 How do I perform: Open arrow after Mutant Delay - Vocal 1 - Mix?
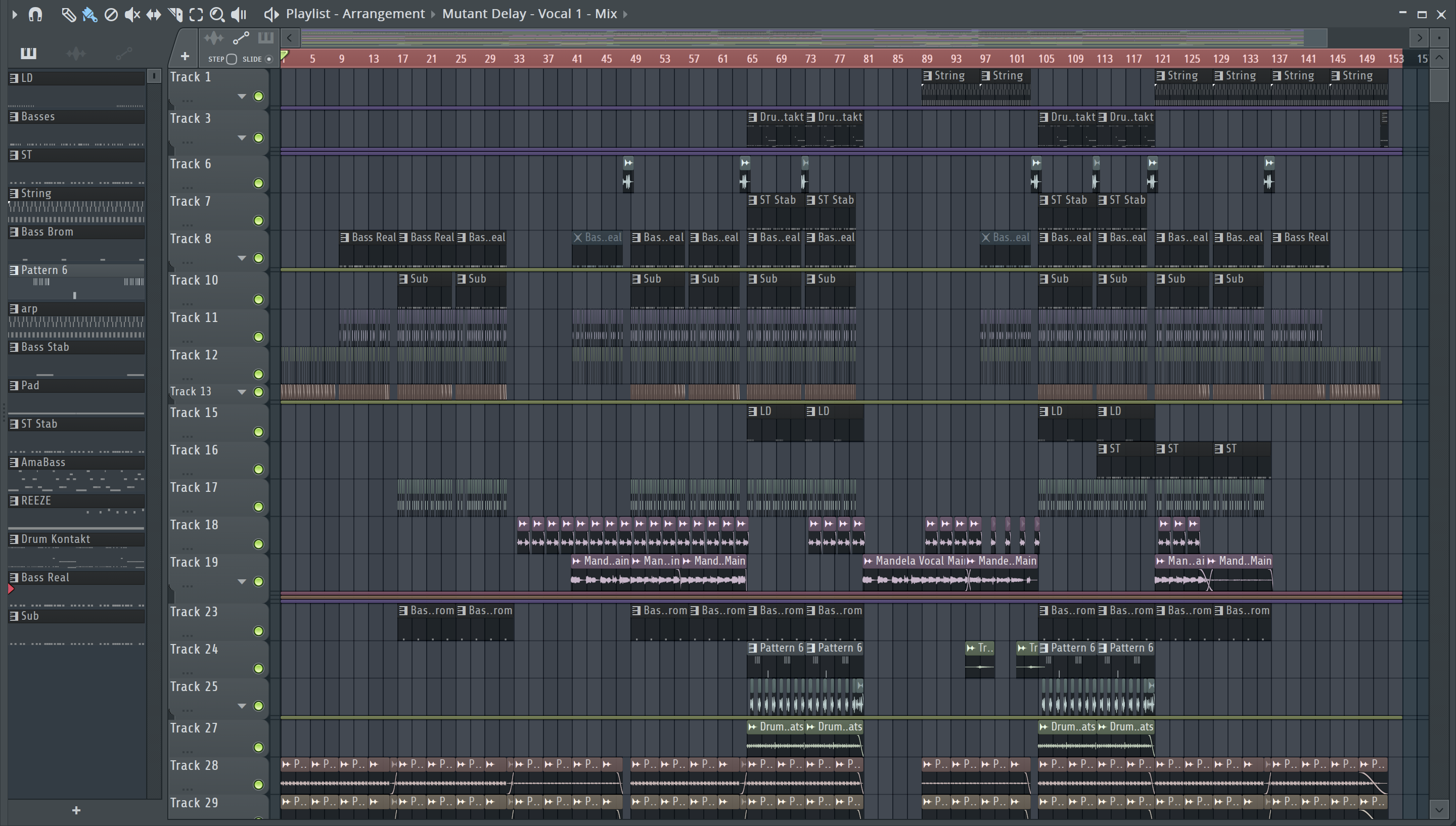[625, 14]
